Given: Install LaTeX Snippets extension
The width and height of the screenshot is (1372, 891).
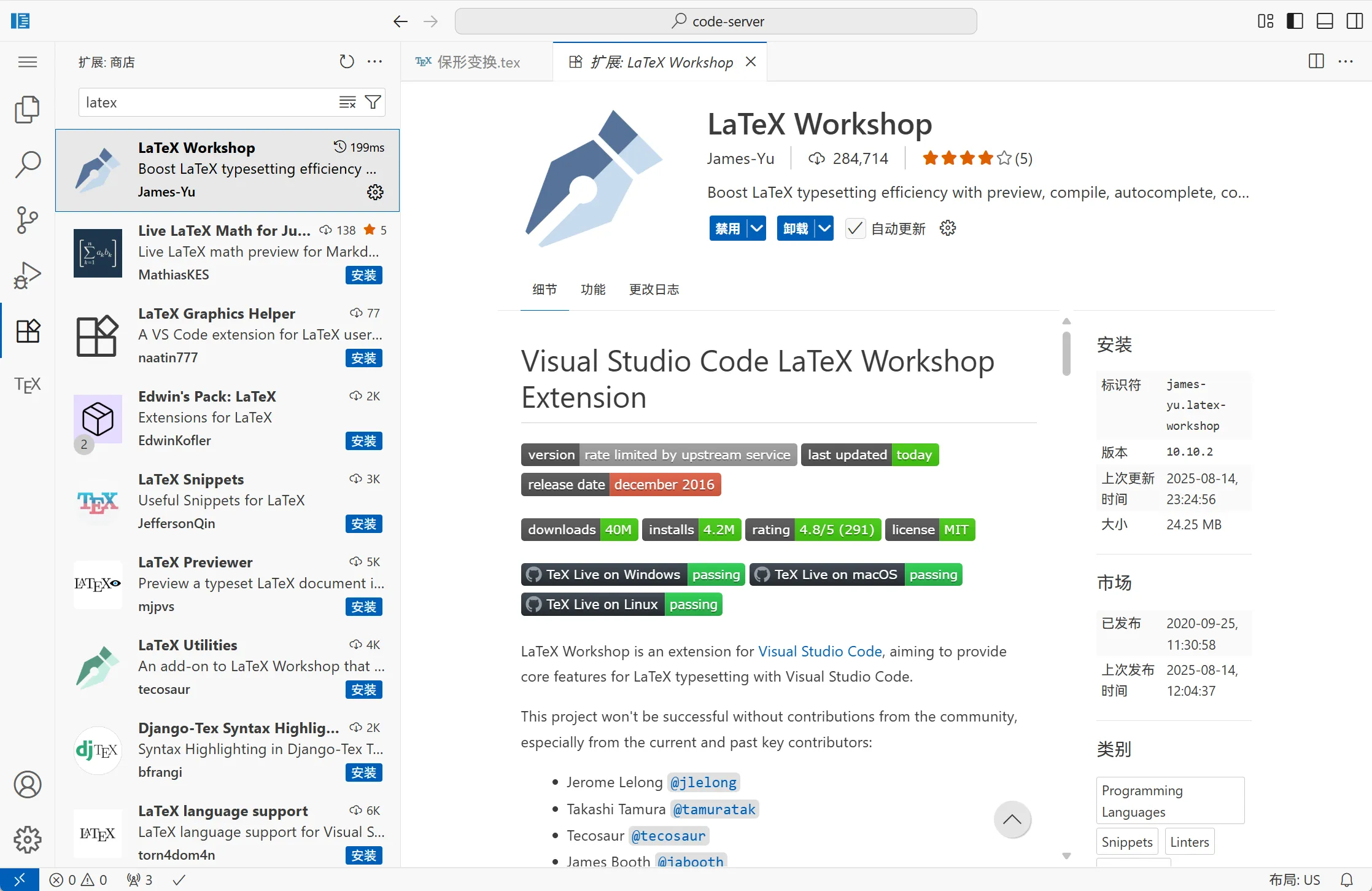Looking at the screenshot, I should tap(364, 524).
